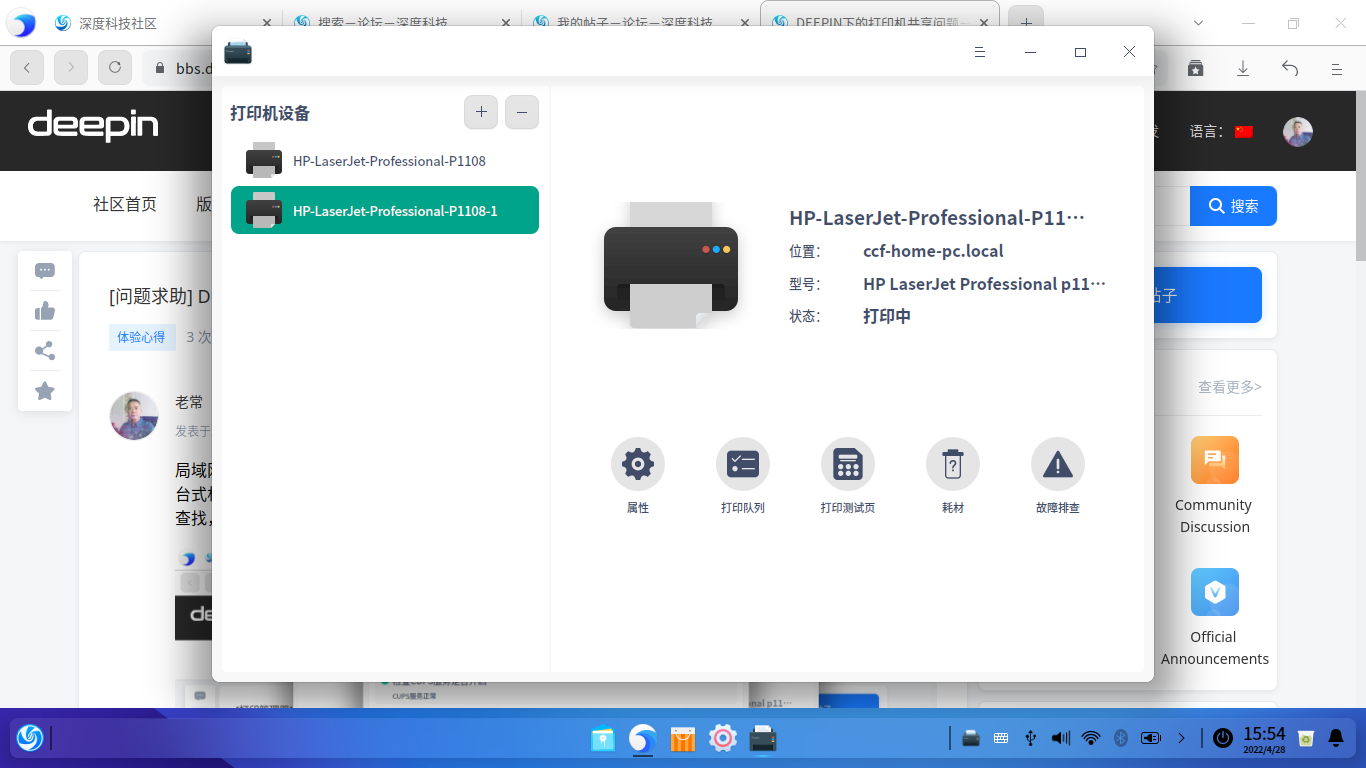
Task: Open the user avatar in forum header
Action: (x=1298, y=132)
